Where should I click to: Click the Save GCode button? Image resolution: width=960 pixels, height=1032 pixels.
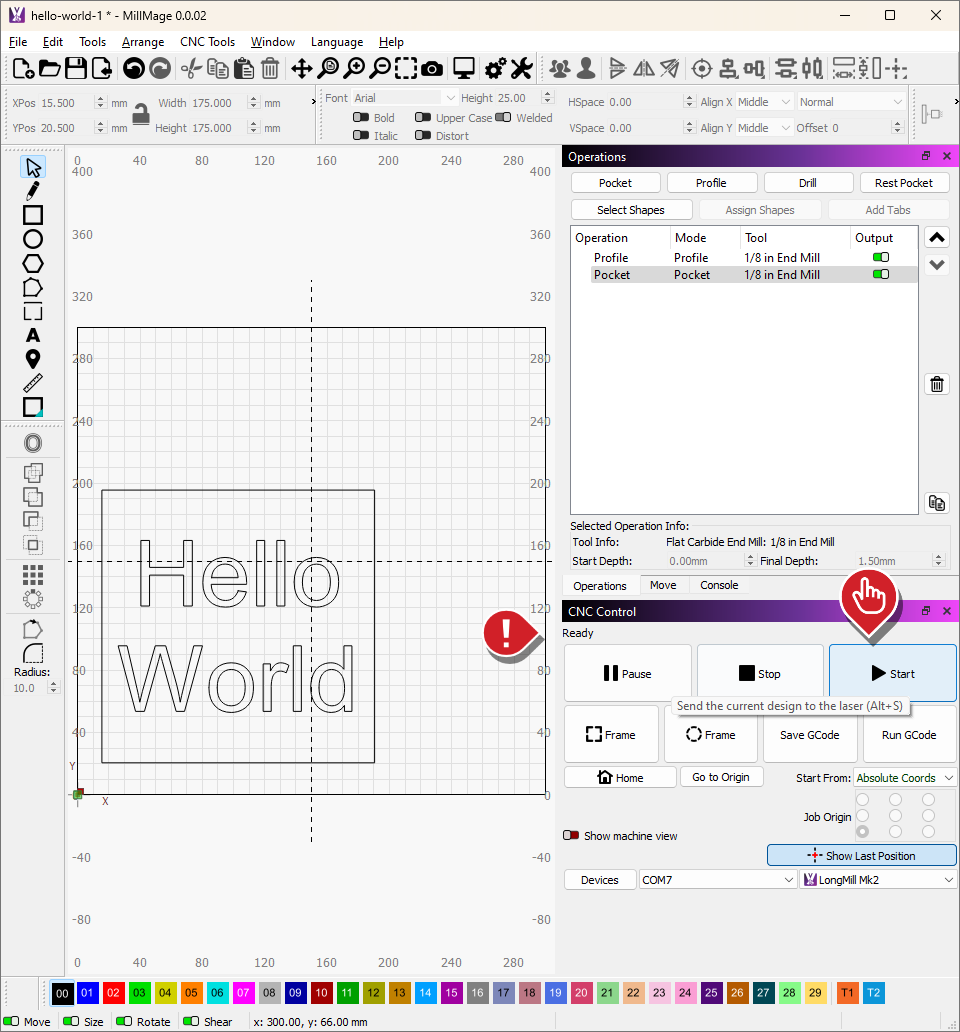[809, 735]
